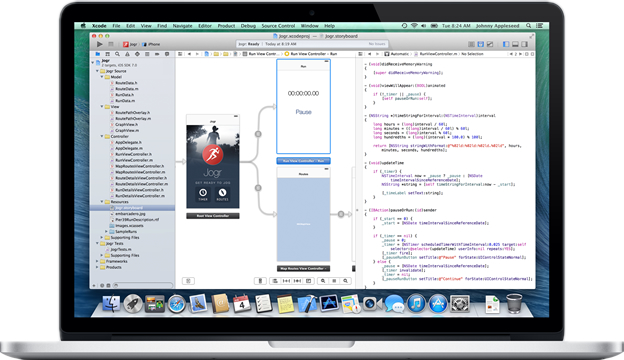Open the iPhone destination scheme dropdown
The width and height of the screenshot is (624, 360).
[x=151, y=44]
